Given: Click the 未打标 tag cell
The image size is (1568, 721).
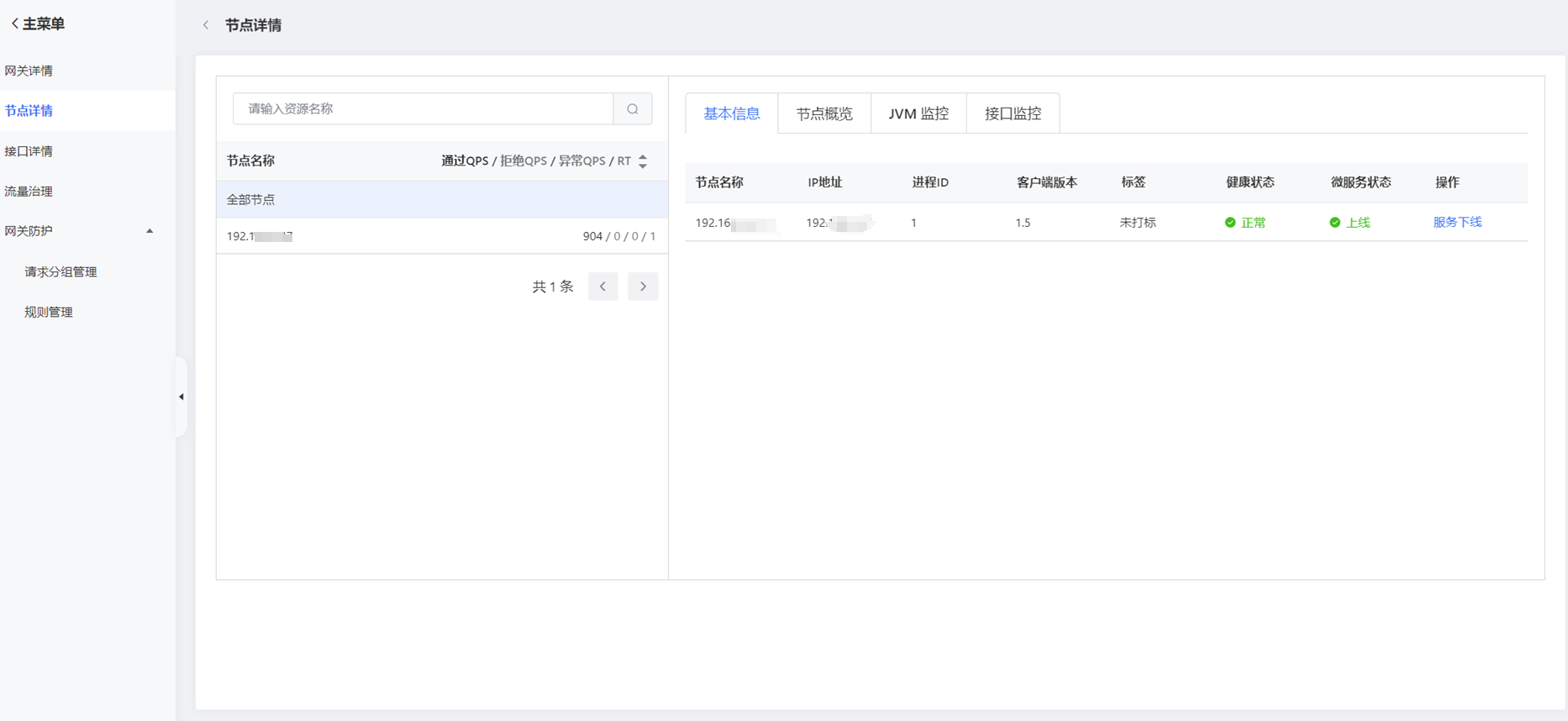Looking at the screenshot, I should click(x=1138, y=223).
